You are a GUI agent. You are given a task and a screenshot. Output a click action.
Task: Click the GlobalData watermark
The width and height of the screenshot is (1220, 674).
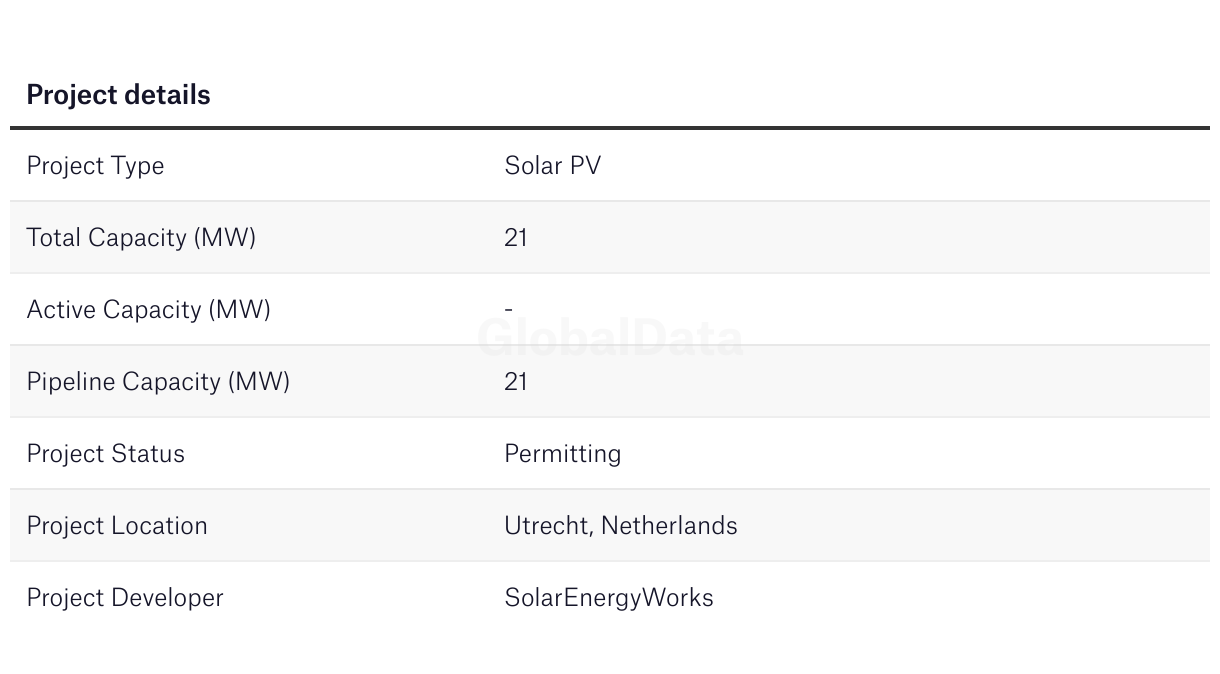[610, 338]
